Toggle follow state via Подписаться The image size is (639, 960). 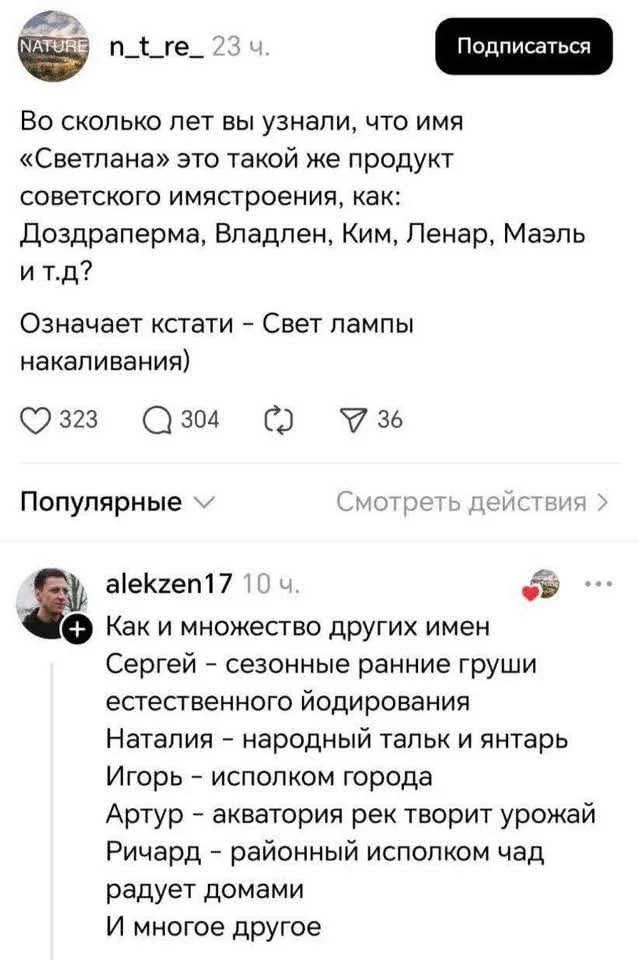[524, 44]
